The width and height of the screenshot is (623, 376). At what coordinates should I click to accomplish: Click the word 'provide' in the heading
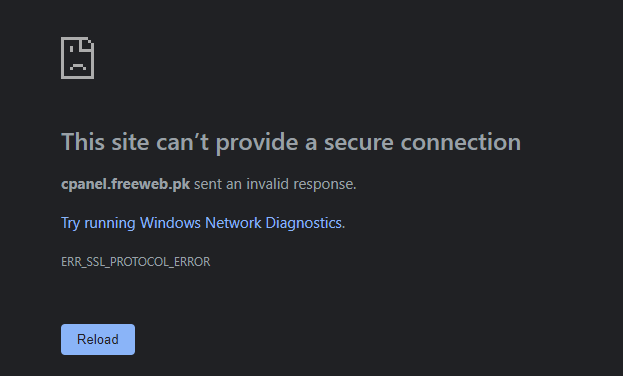(x=257, y=142)
